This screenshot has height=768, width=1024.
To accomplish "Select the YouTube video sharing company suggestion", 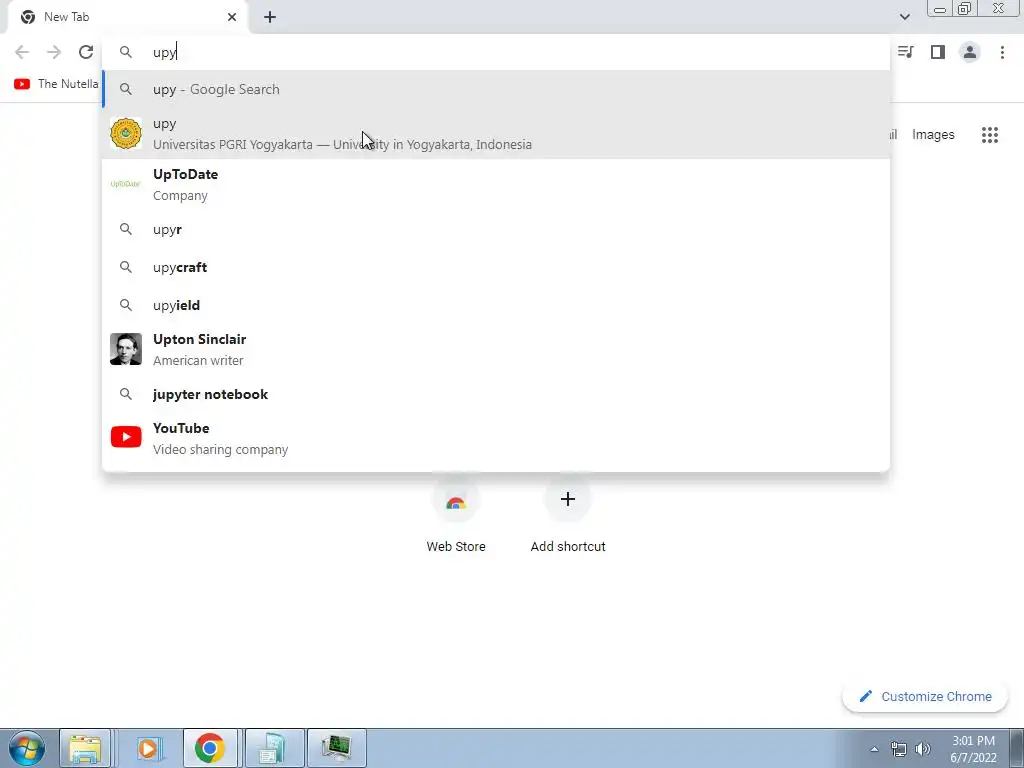I will pos(496,438).
